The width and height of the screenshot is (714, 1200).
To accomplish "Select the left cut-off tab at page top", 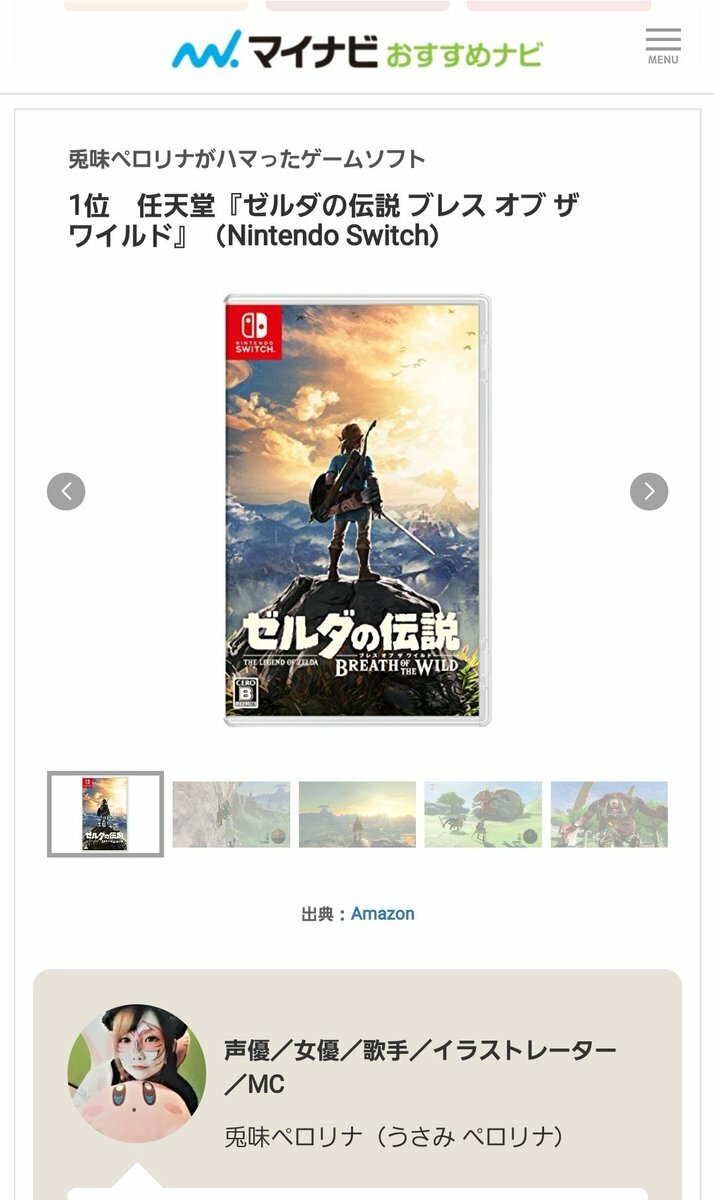I will click(x=156, y=5).
